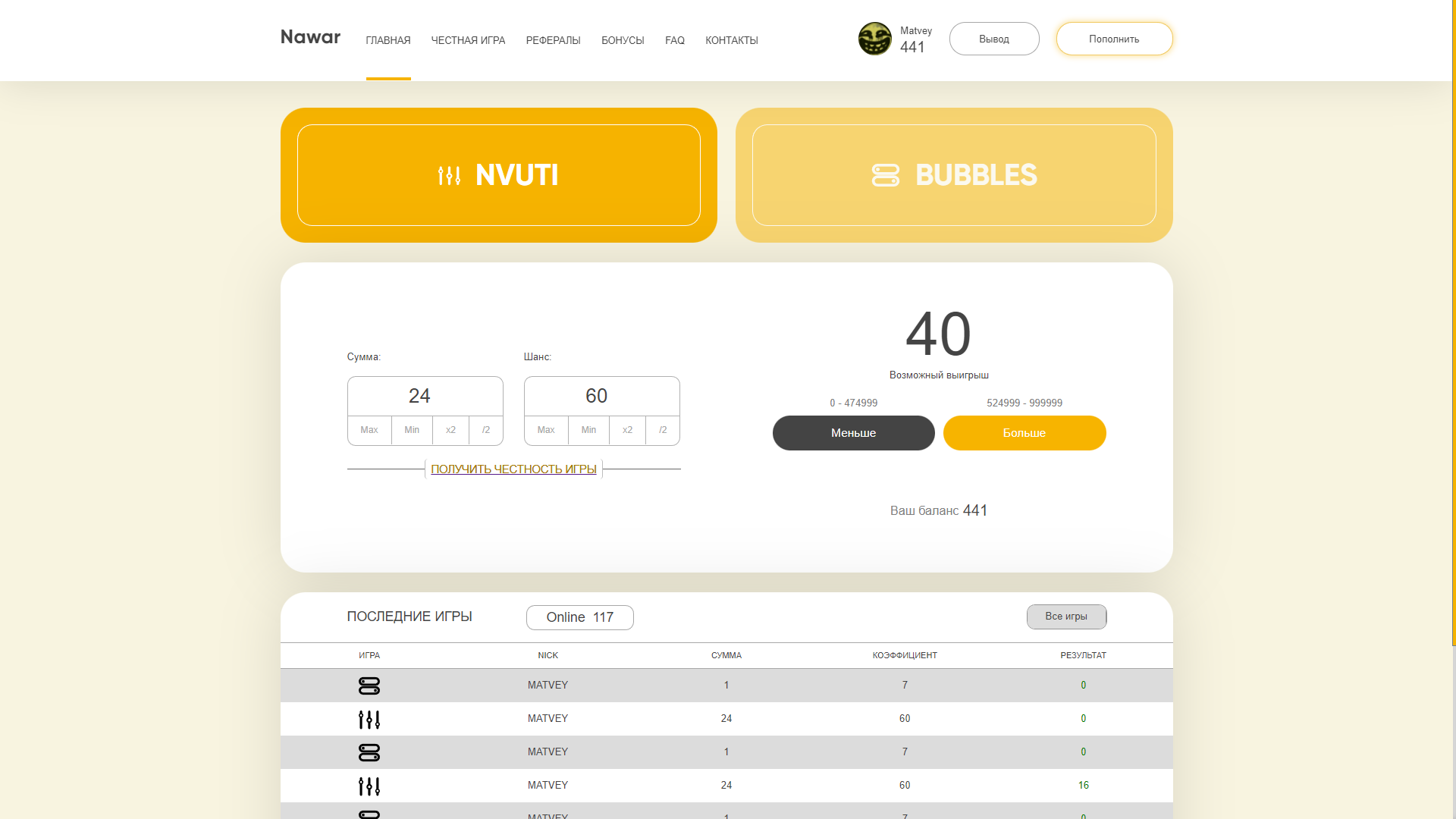Click the NVUTI sliders icon in the banner
The width and height of the screenshot is (1456, 819).
[x=449, y=175]
